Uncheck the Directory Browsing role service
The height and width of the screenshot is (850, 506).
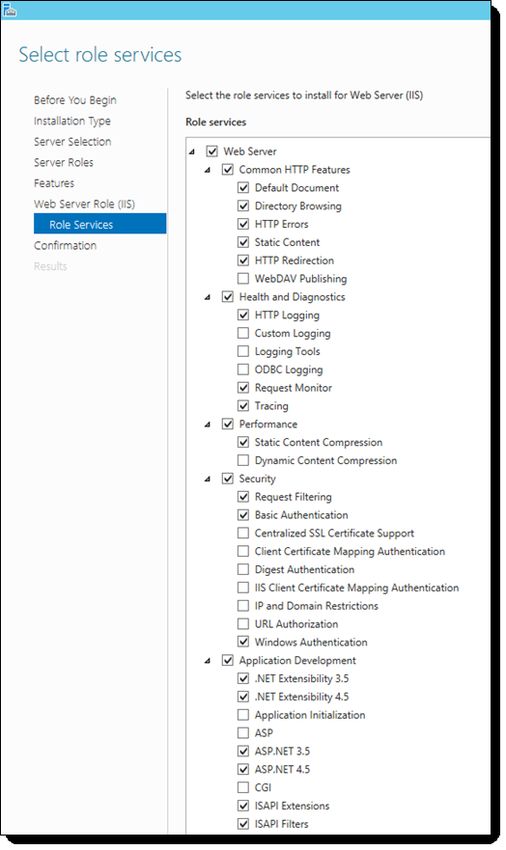click(244, 206)
